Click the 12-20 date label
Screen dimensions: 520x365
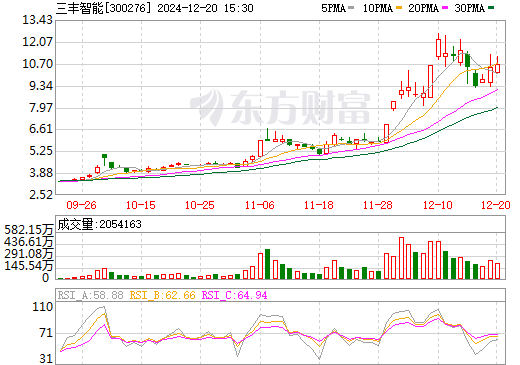point(496,205)
